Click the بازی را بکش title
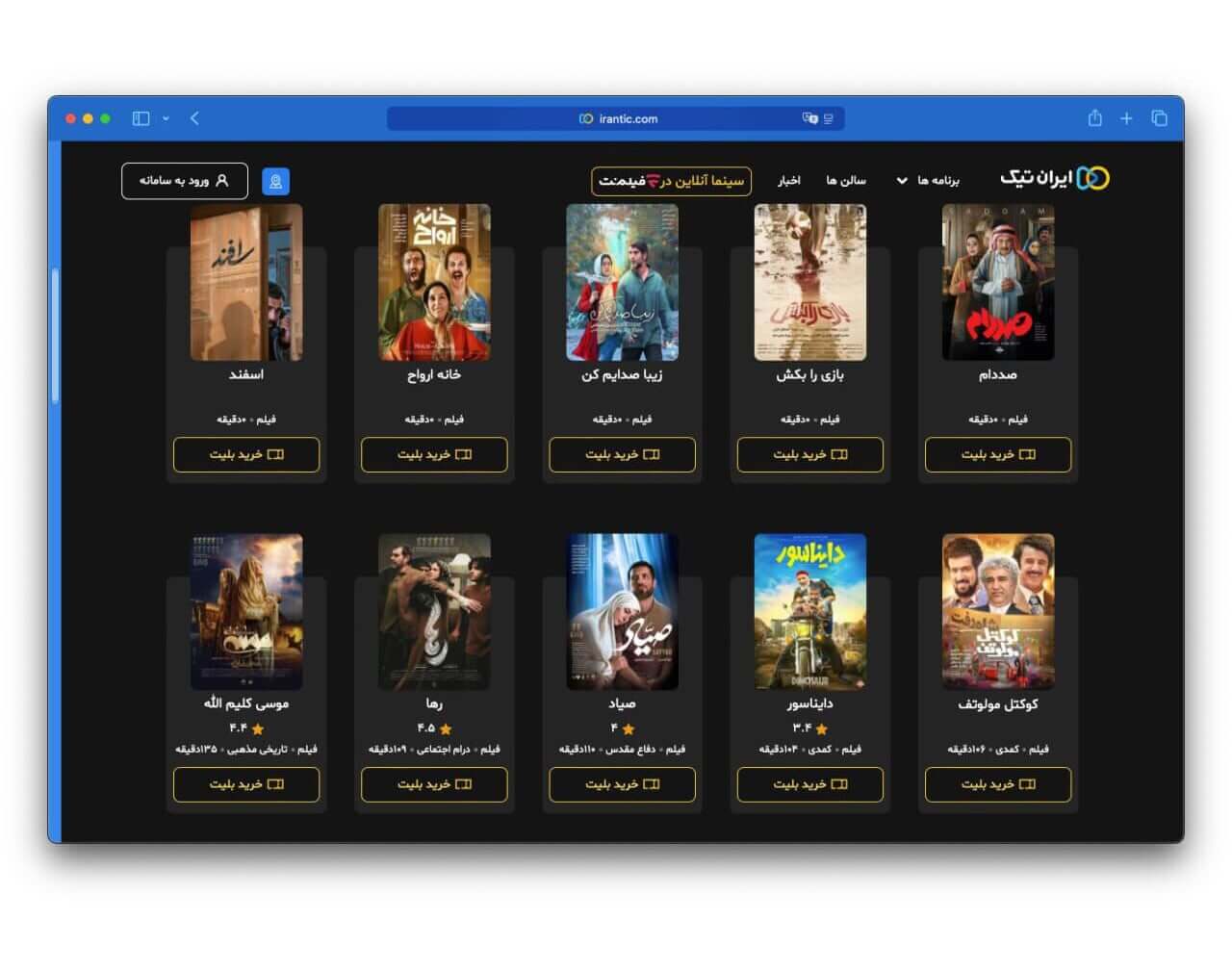The image size is (1232, 970). pyautogui.click(x=810, y=374)
